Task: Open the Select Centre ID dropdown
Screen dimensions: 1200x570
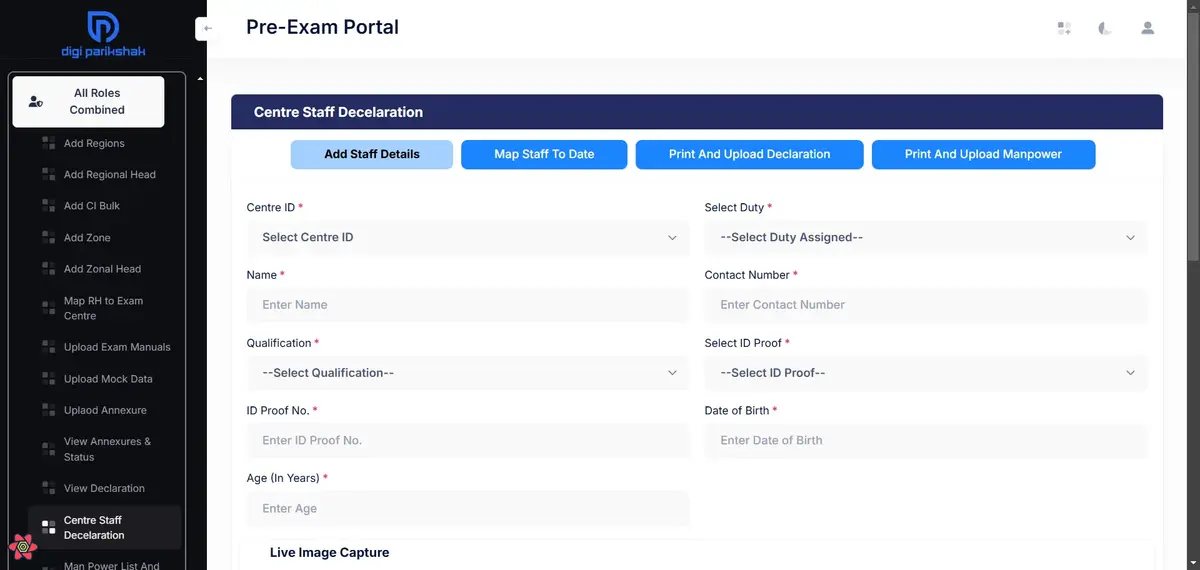Action: click(x=468, y=237)
